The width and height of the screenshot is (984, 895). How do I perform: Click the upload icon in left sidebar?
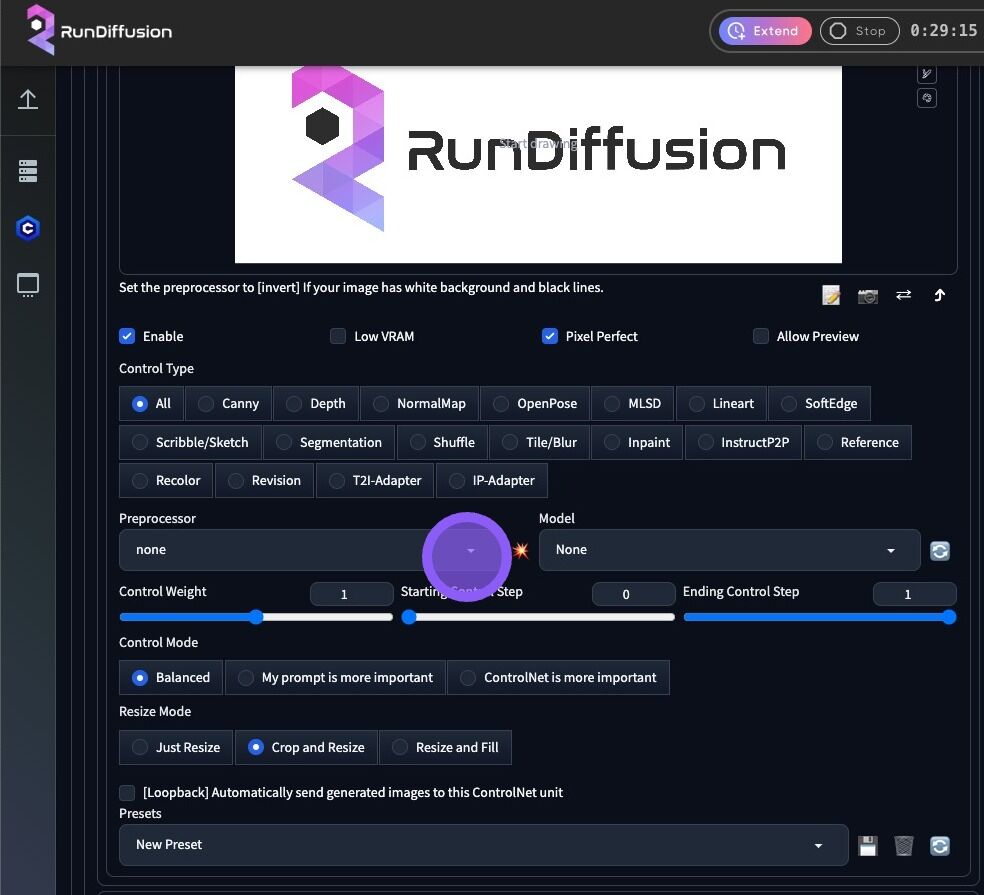(x=28, y=99)
